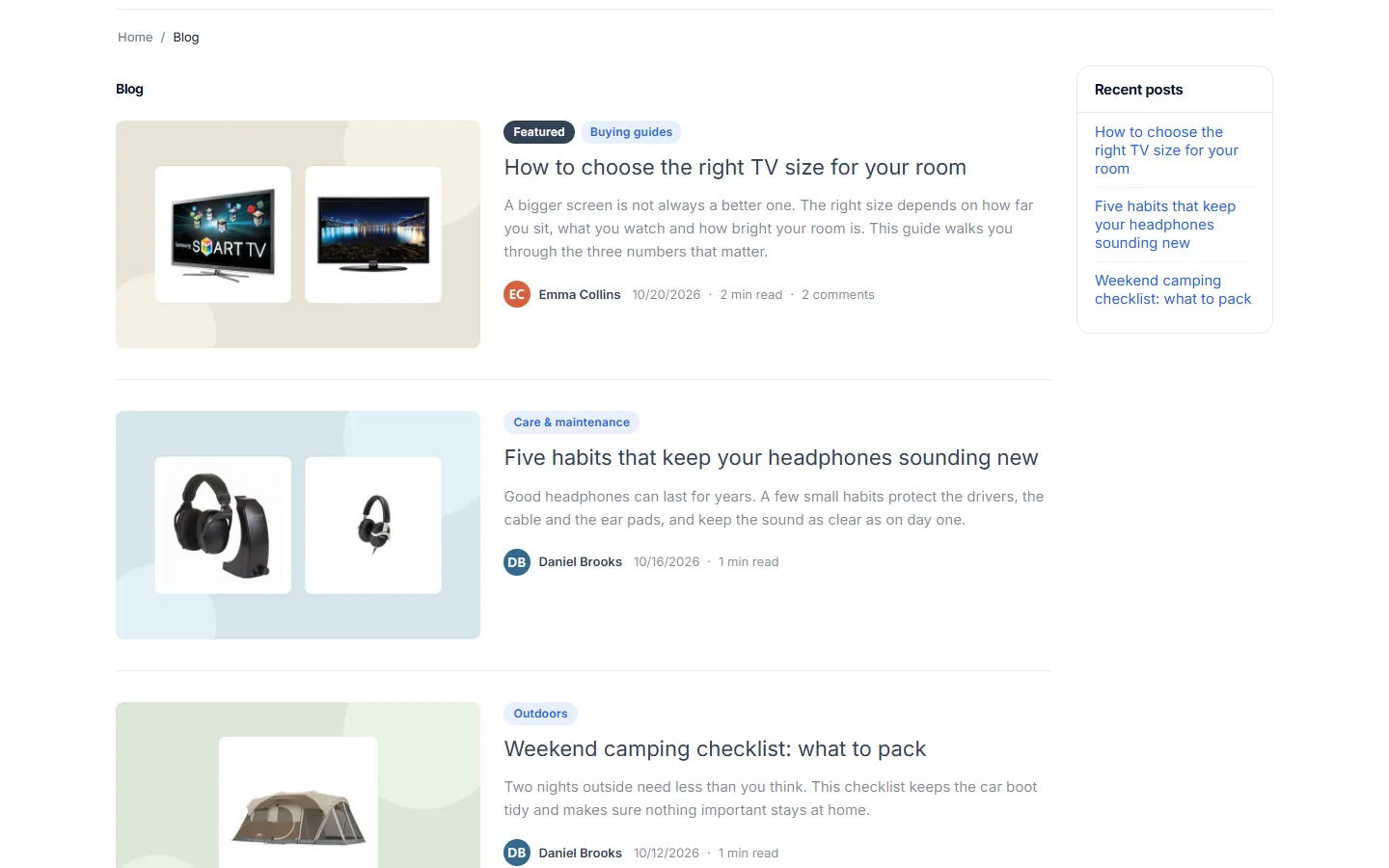This screenshot has height=868, width=1389.
Task: Open Daniel Brooks beside the 10/12/2026 date
Action: (581, 854)
